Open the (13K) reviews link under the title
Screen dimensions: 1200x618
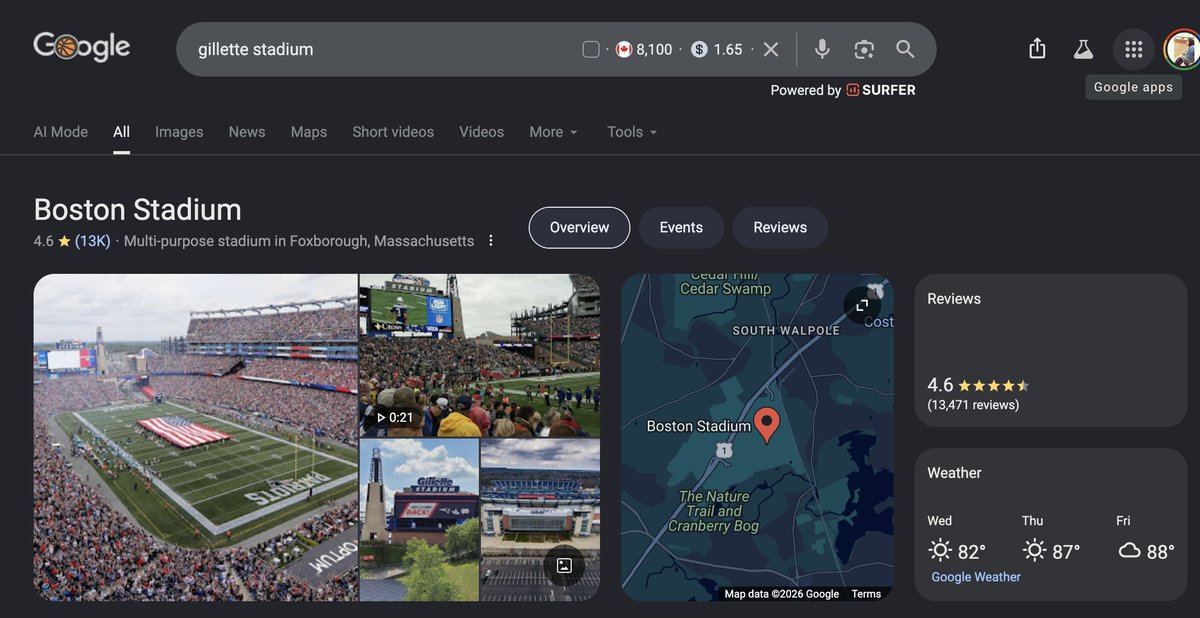93,241
